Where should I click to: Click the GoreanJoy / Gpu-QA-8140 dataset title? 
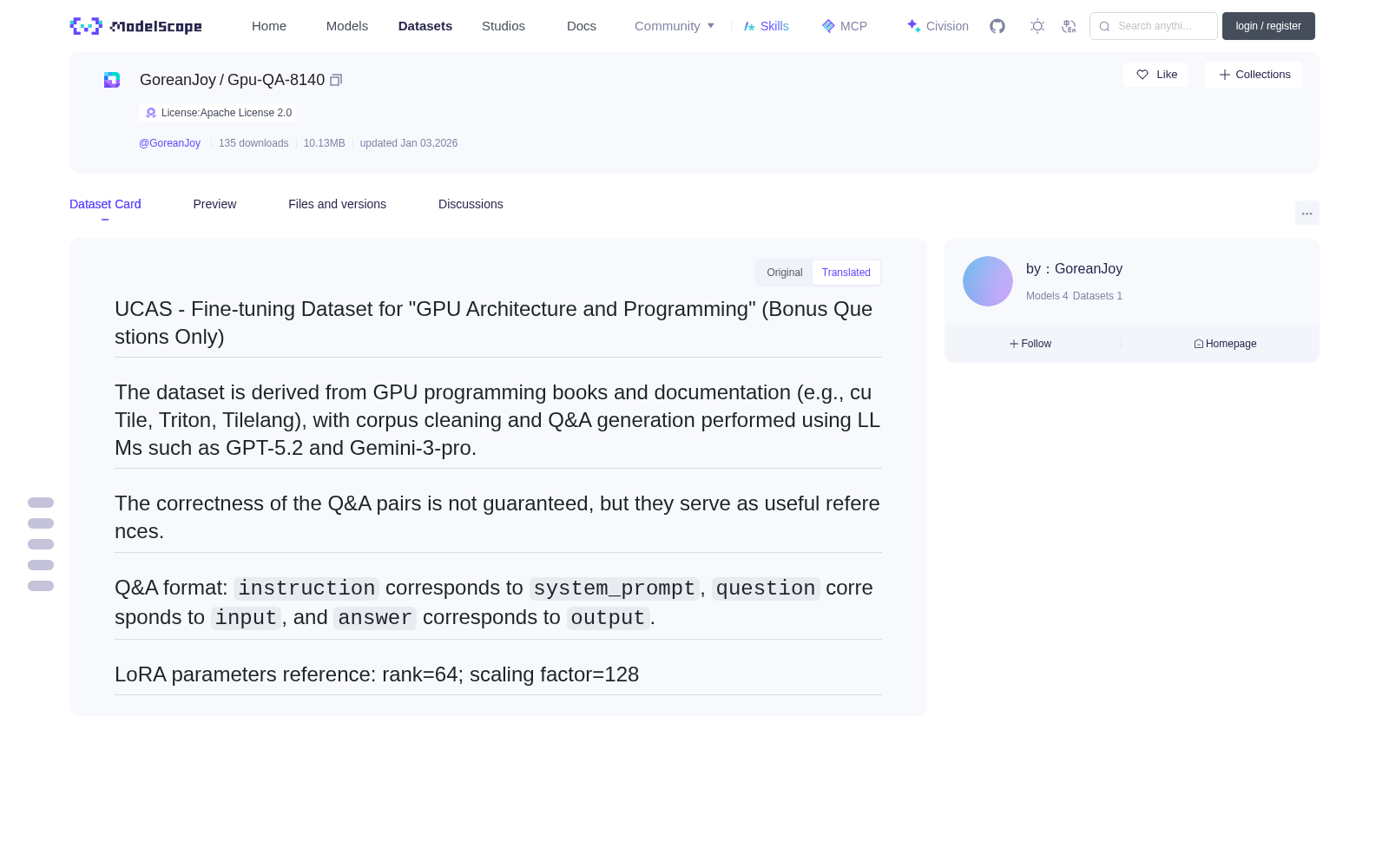(x=232, y=80)
